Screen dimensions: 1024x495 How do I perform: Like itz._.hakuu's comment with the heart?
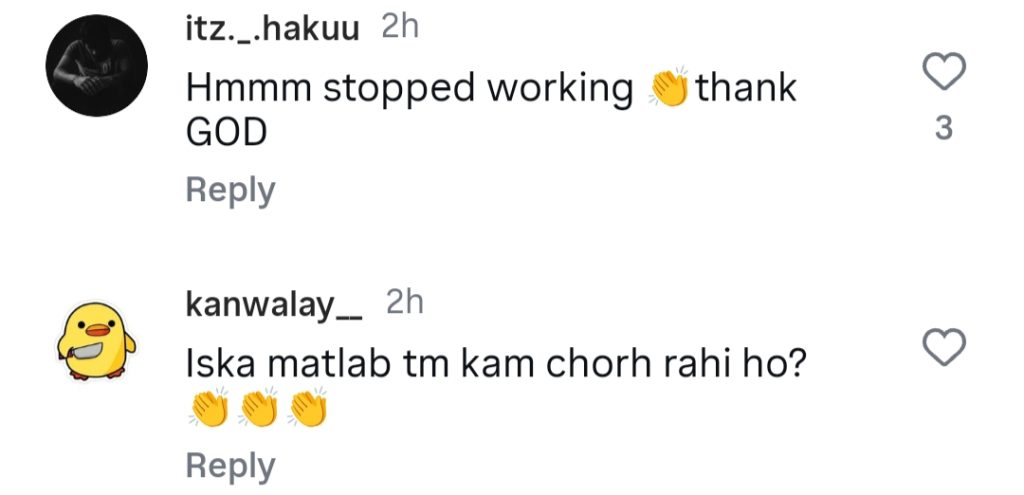click(x=944, y=71)
